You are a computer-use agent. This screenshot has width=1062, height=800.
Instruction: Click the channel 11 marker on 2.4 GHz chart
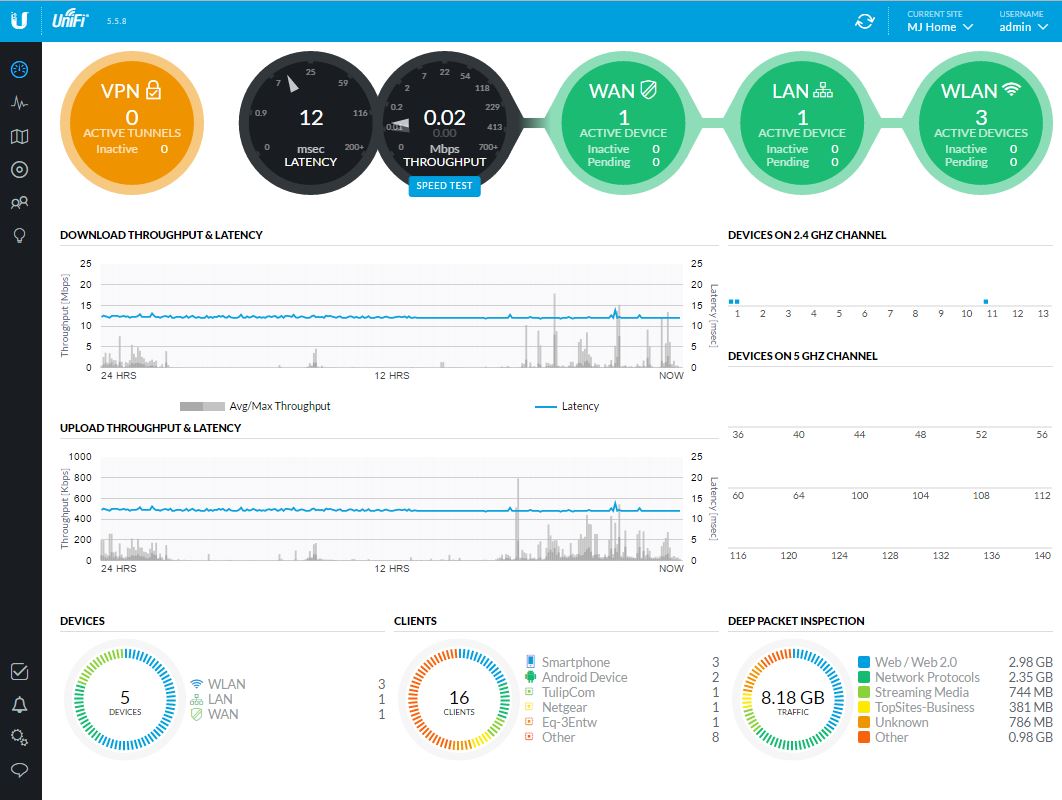pyautogui.click(x=985, y=301)
